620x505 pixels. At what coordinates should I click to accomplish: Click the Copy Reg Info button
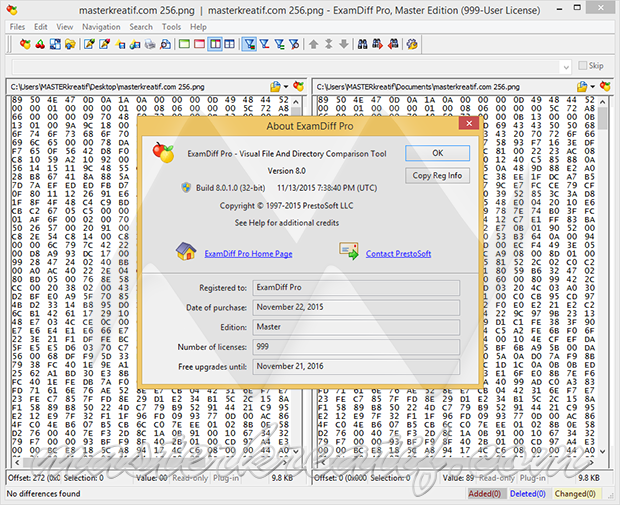pyautogui.click(x=437, y=176)
